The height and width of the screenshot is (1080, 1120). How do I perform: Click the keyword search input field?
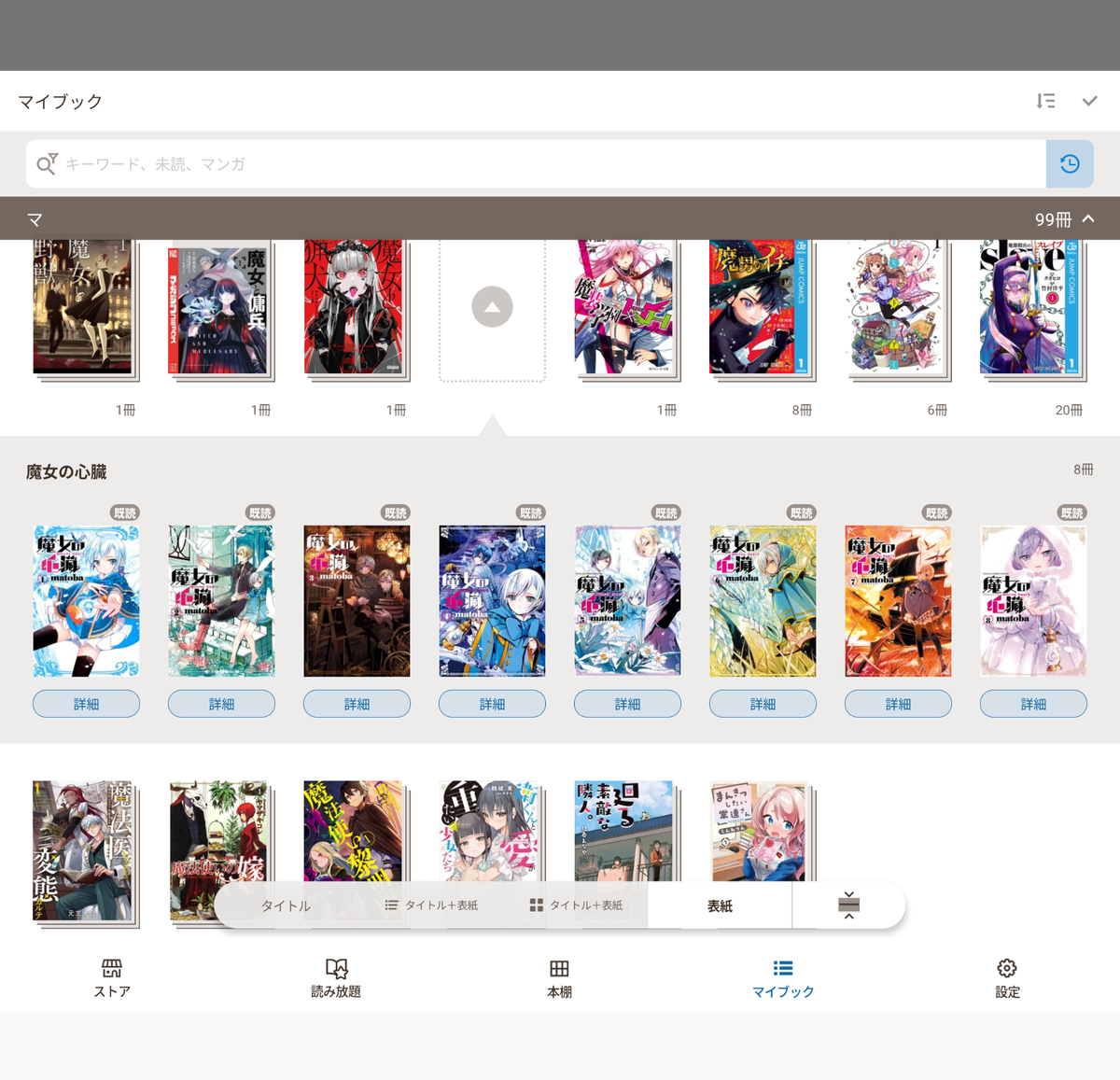(x=536, y=164)
